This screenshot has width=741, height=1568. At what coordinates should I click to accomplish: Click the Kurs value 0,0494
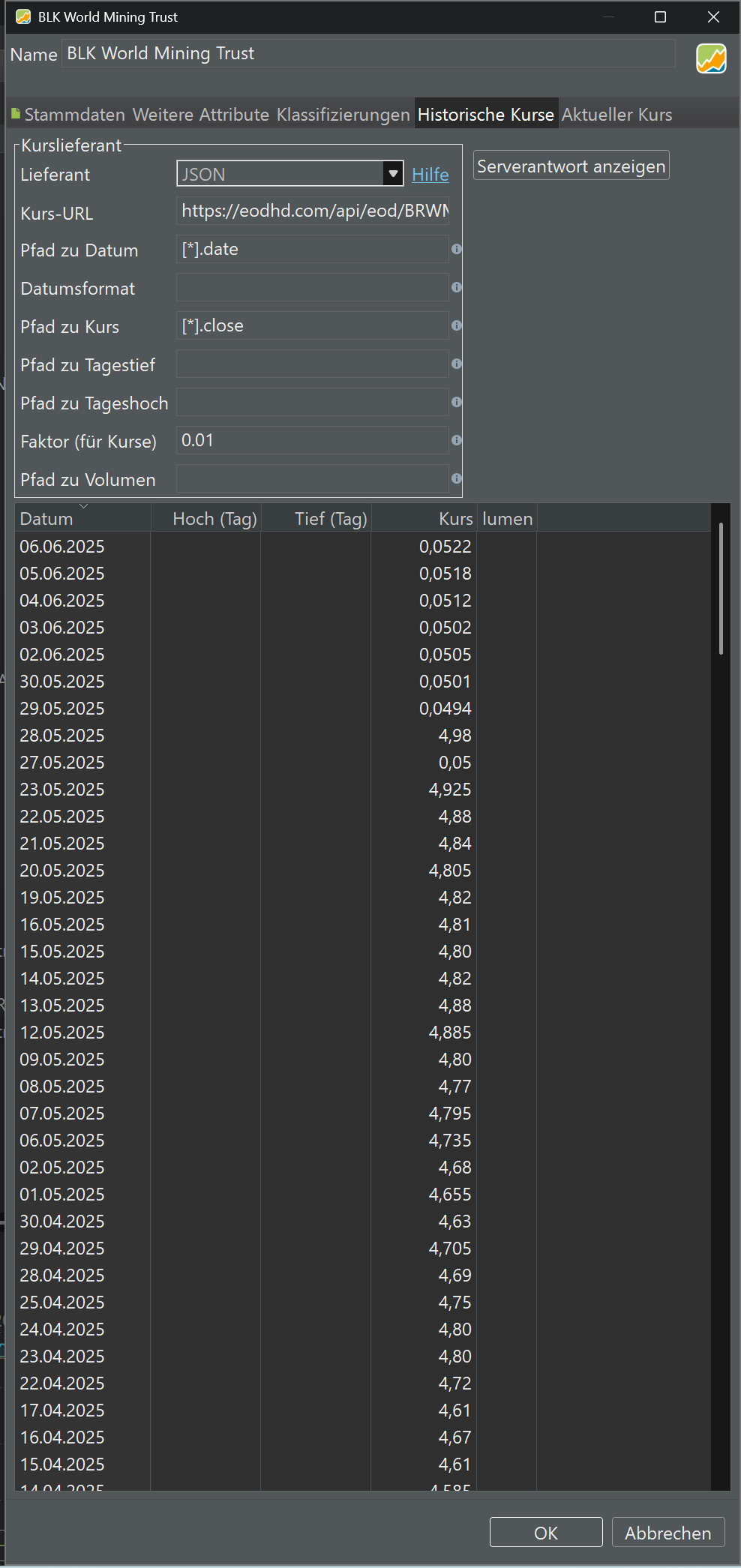coord(445,709)
